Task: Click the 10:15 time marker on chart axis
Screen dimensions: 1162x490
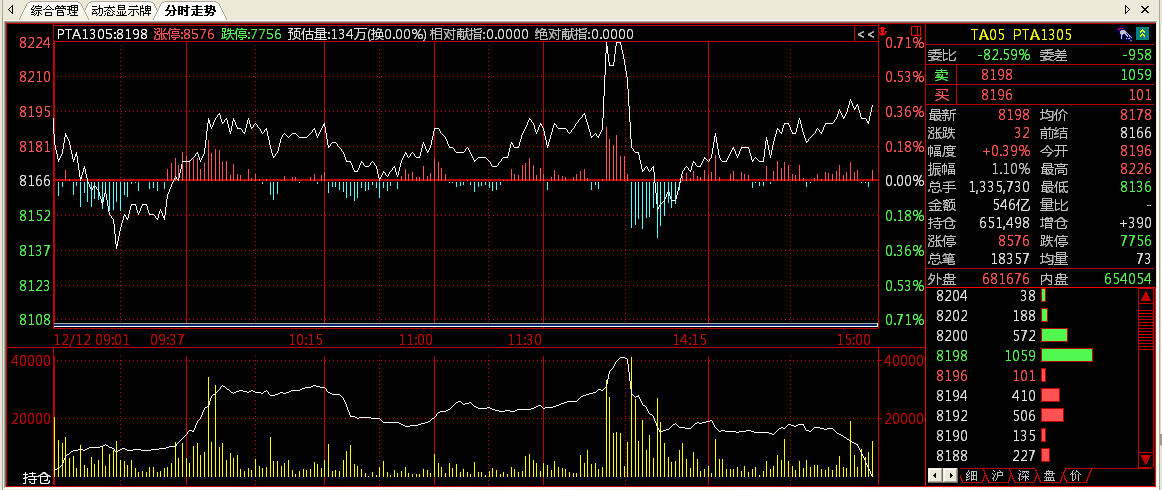Action: [x=306, y=340]
